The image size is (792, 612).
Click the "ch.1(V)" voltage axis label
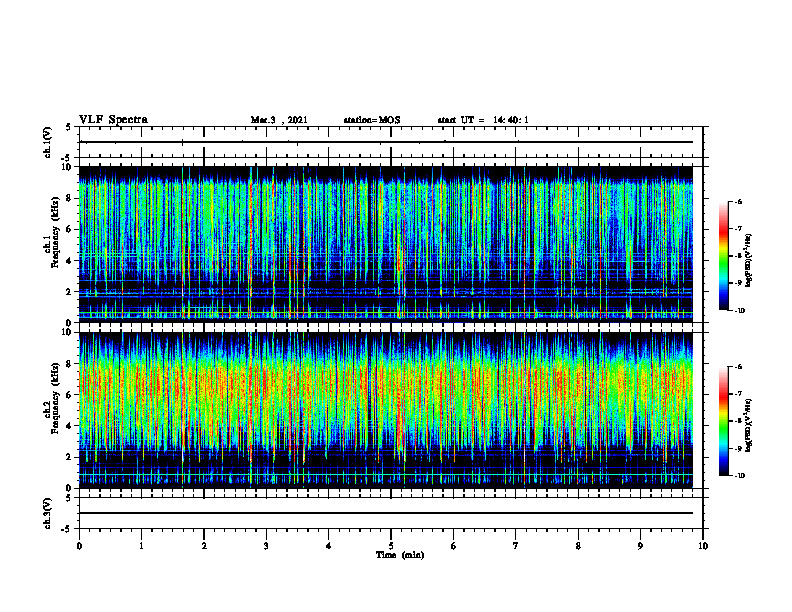[47, 142]
